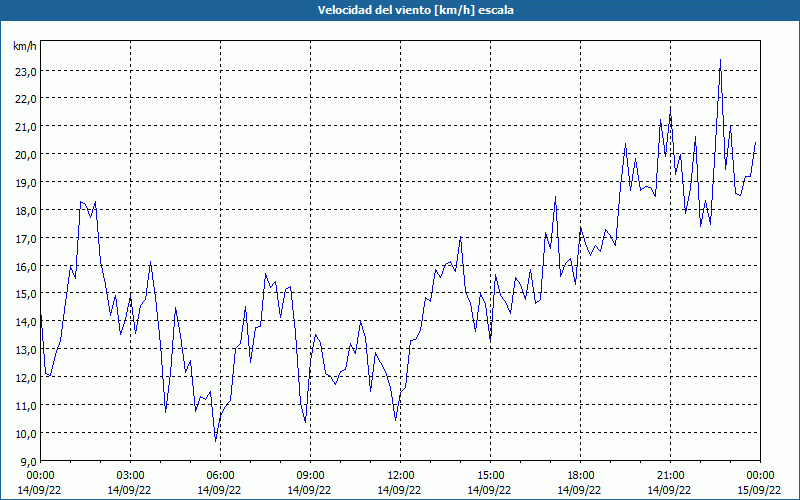
Task: Click the 15:00 time label
Action: (x=490, y=476)
